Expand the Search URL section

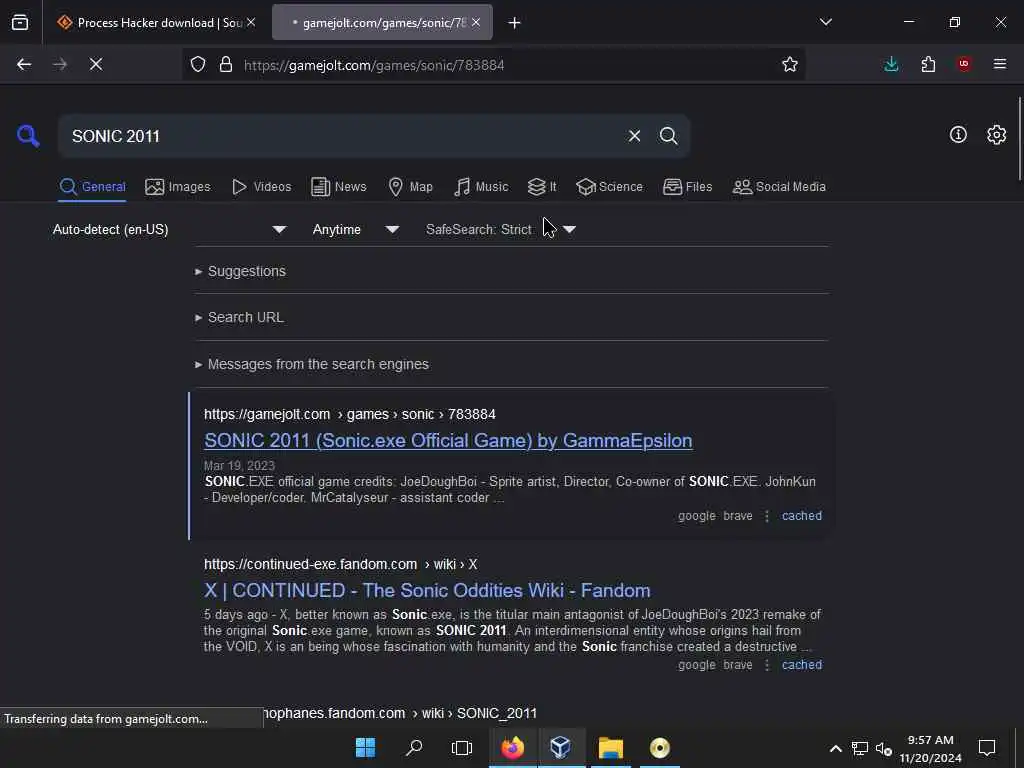[239, 317]
